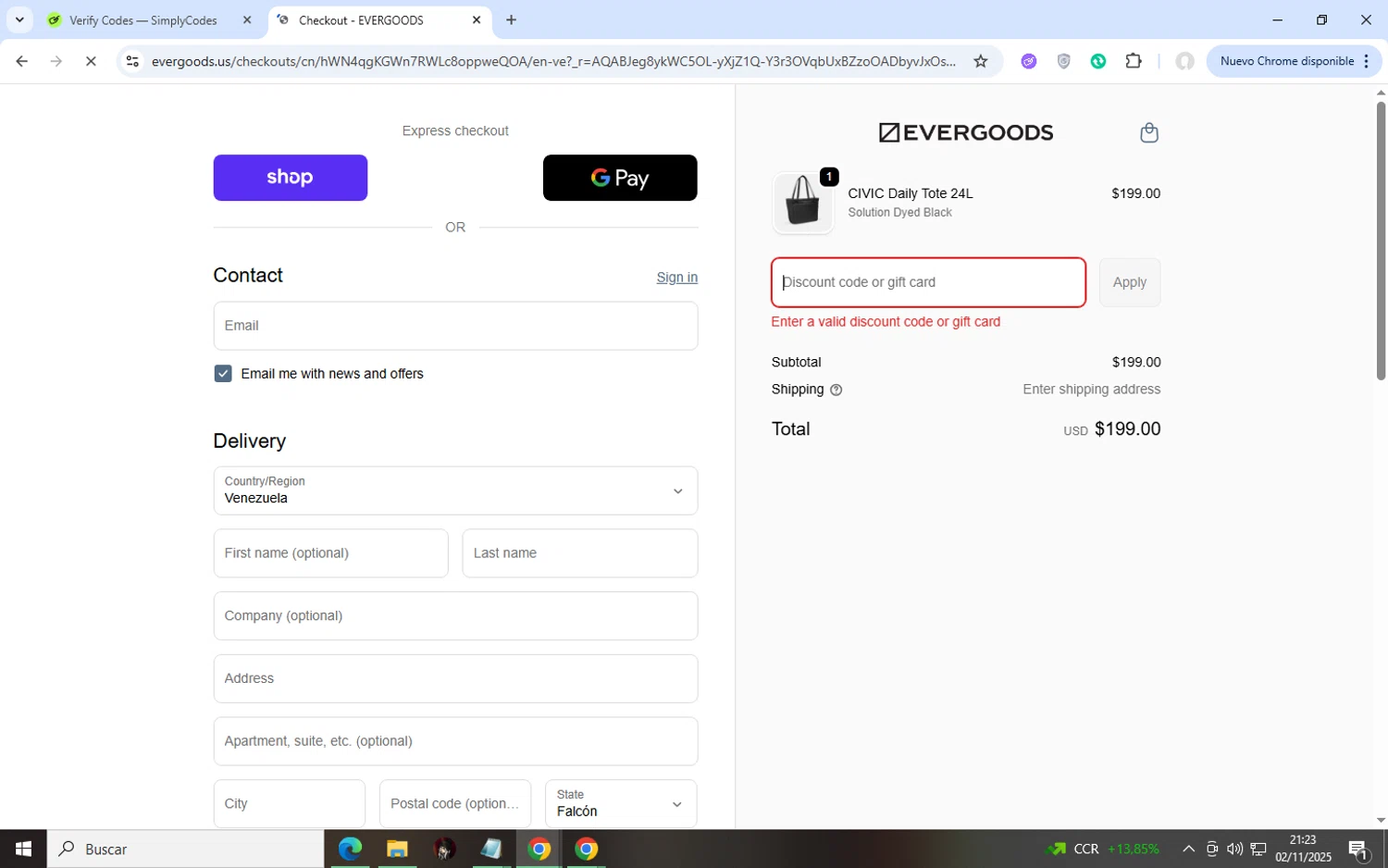
Task: Click the shield extension icon
Action: click(1064, 61)
